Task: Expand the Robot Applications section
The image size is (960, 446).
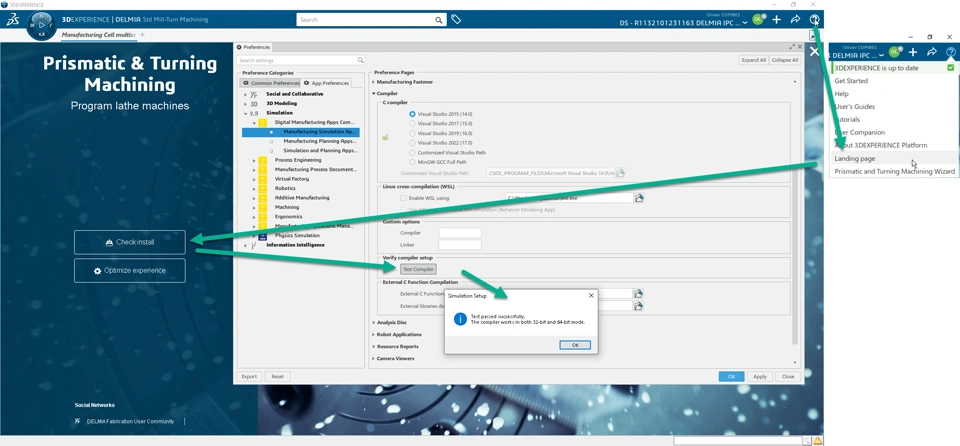Action: (374, 334)
